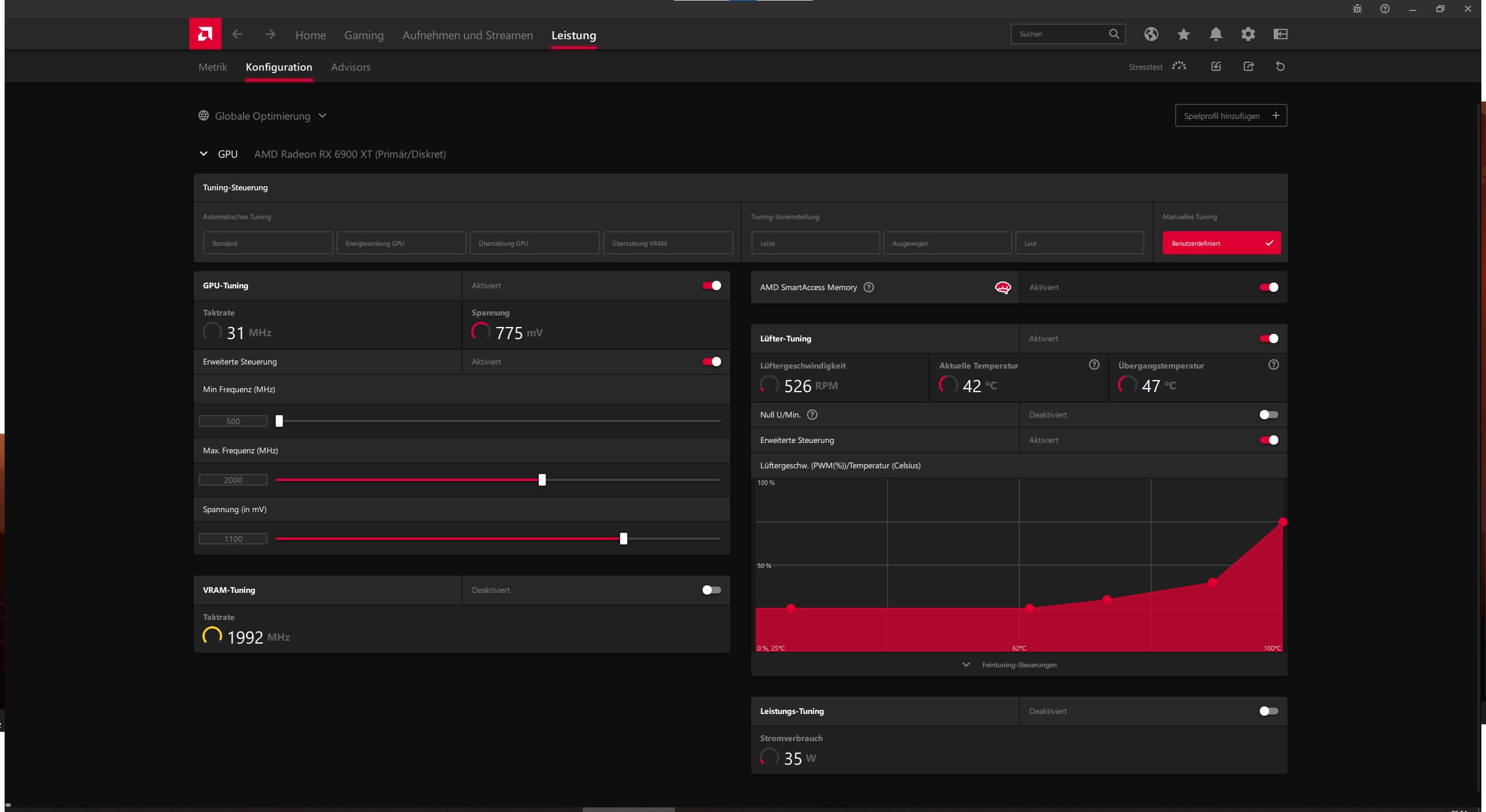Viewport: 1486px width, 812px height.
Task: Open the Metrik sub-tab
Action: [212, 67]
